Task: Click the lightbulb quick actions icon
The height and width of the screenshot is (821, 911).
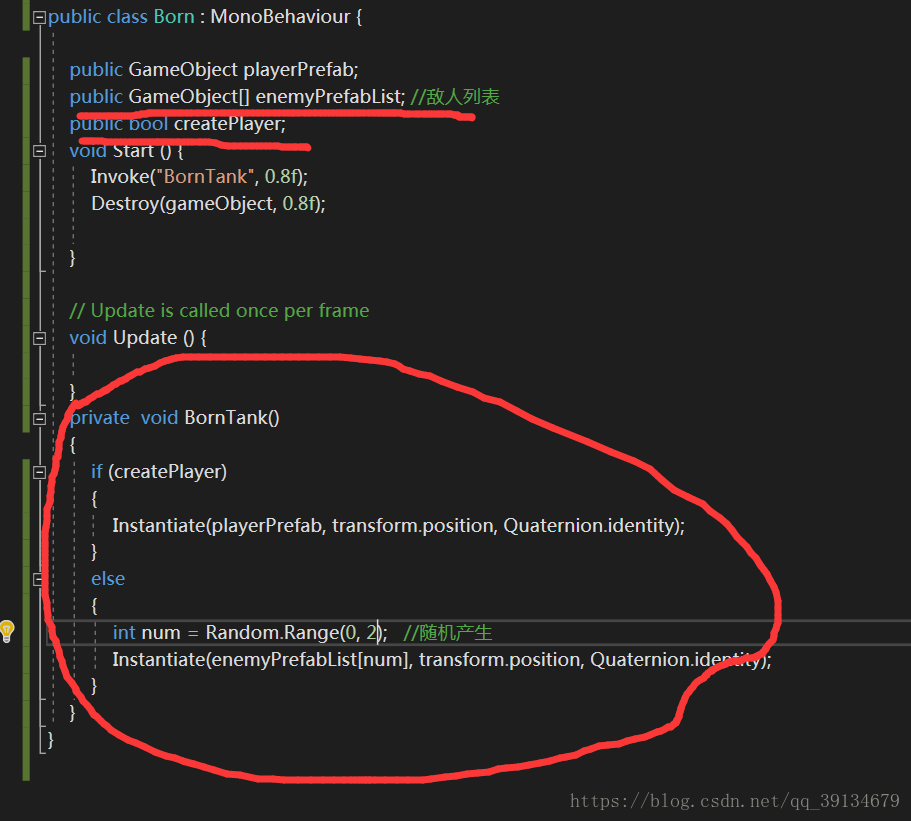Action: point(7,631)
